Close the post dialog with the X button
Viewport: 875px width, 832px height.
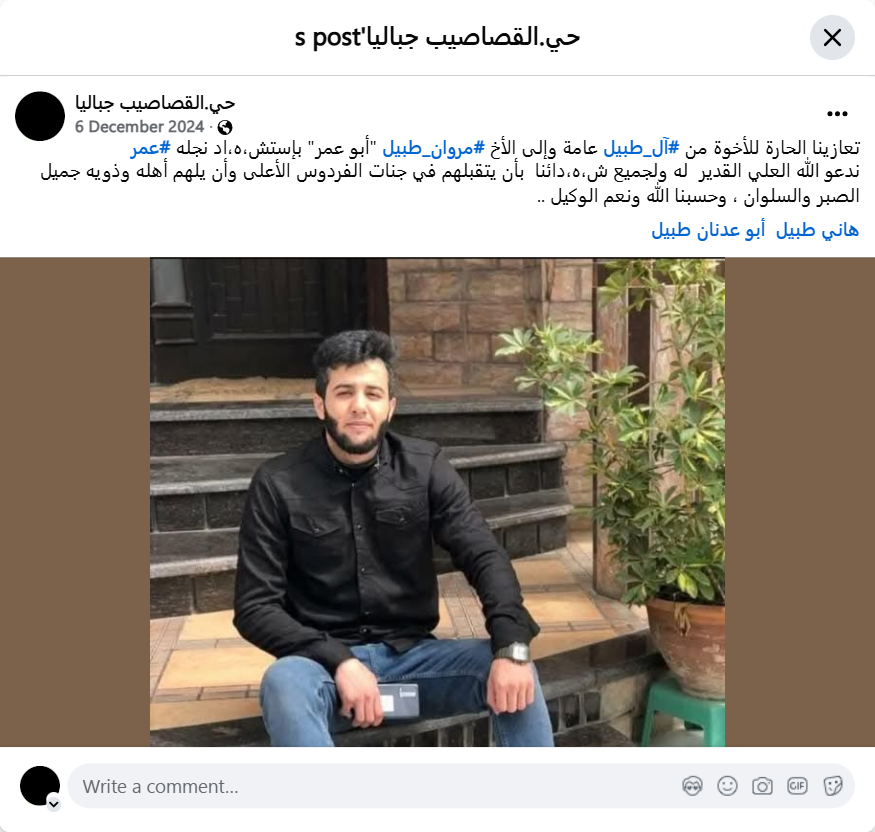832,37
